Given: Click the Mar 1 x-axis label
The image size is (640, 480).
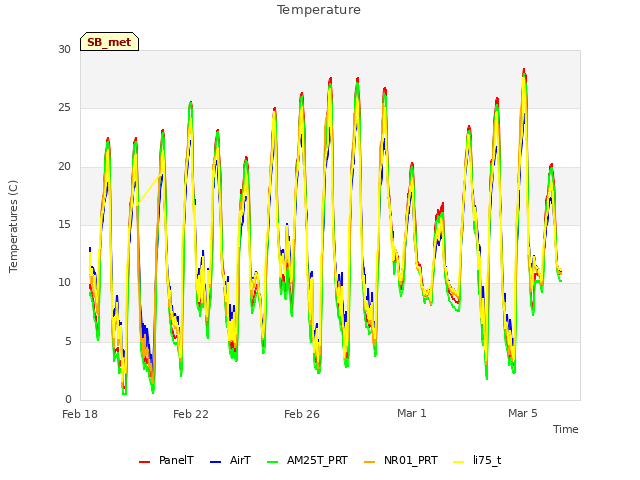Looking at the screenshot, I should [x=412, y=413].
